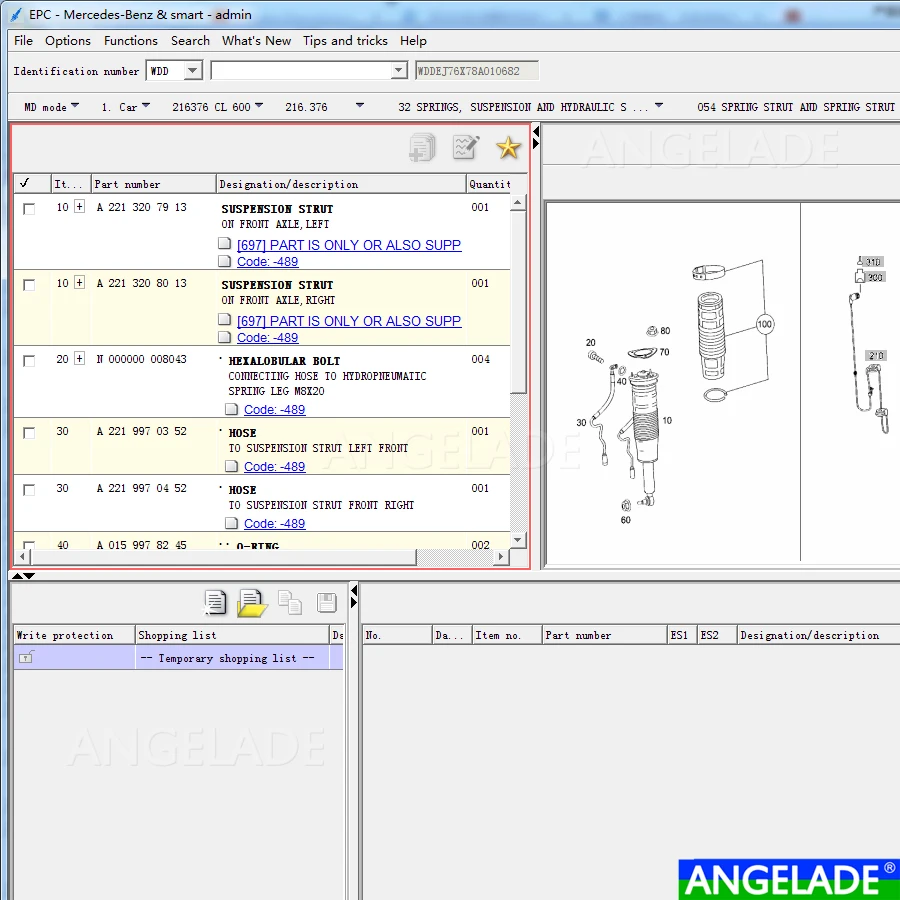Screen dimensions: 900x900
Task: Click the parts list scroll down arrow
Action: pos(518,540)
